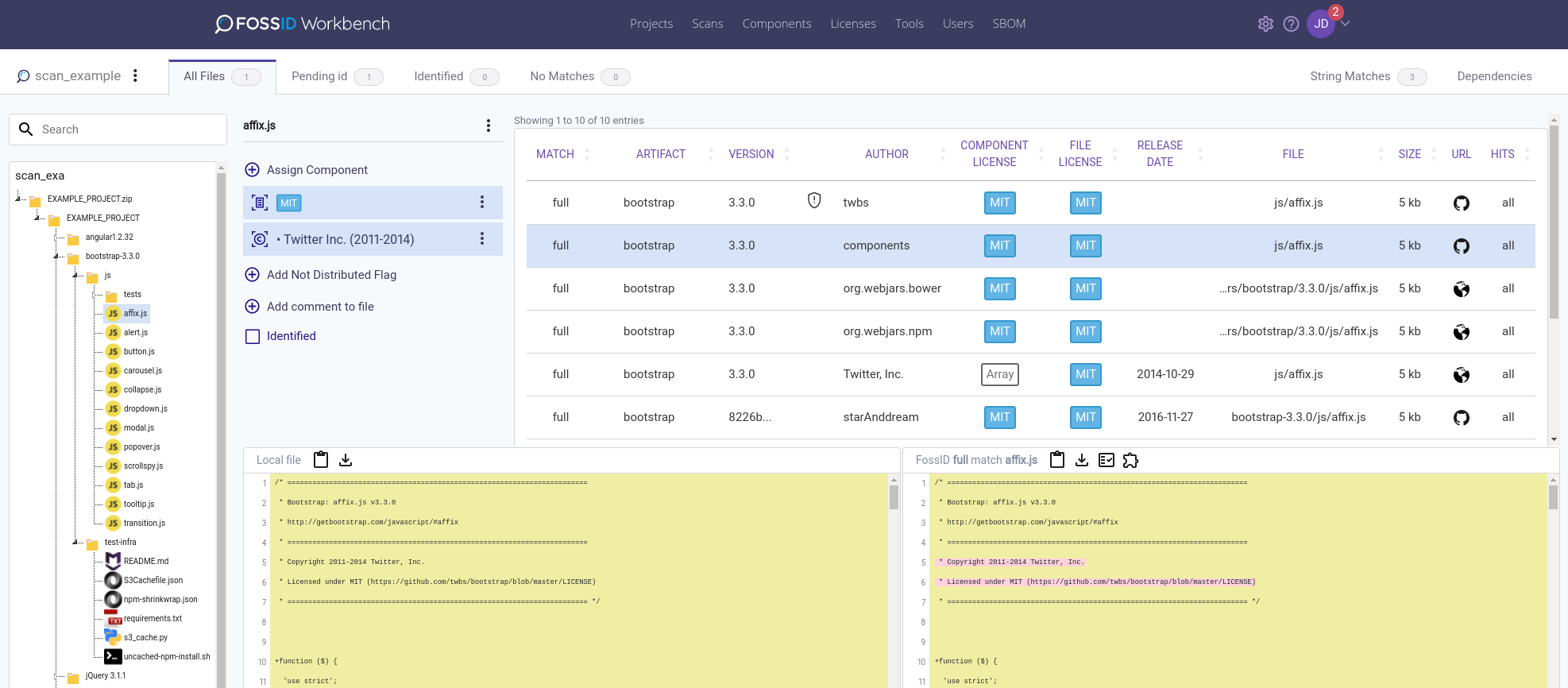Open the GitHub URL icon for twbs row
This screenshot has width=1568, height=688.
[x=1462, y=203]
